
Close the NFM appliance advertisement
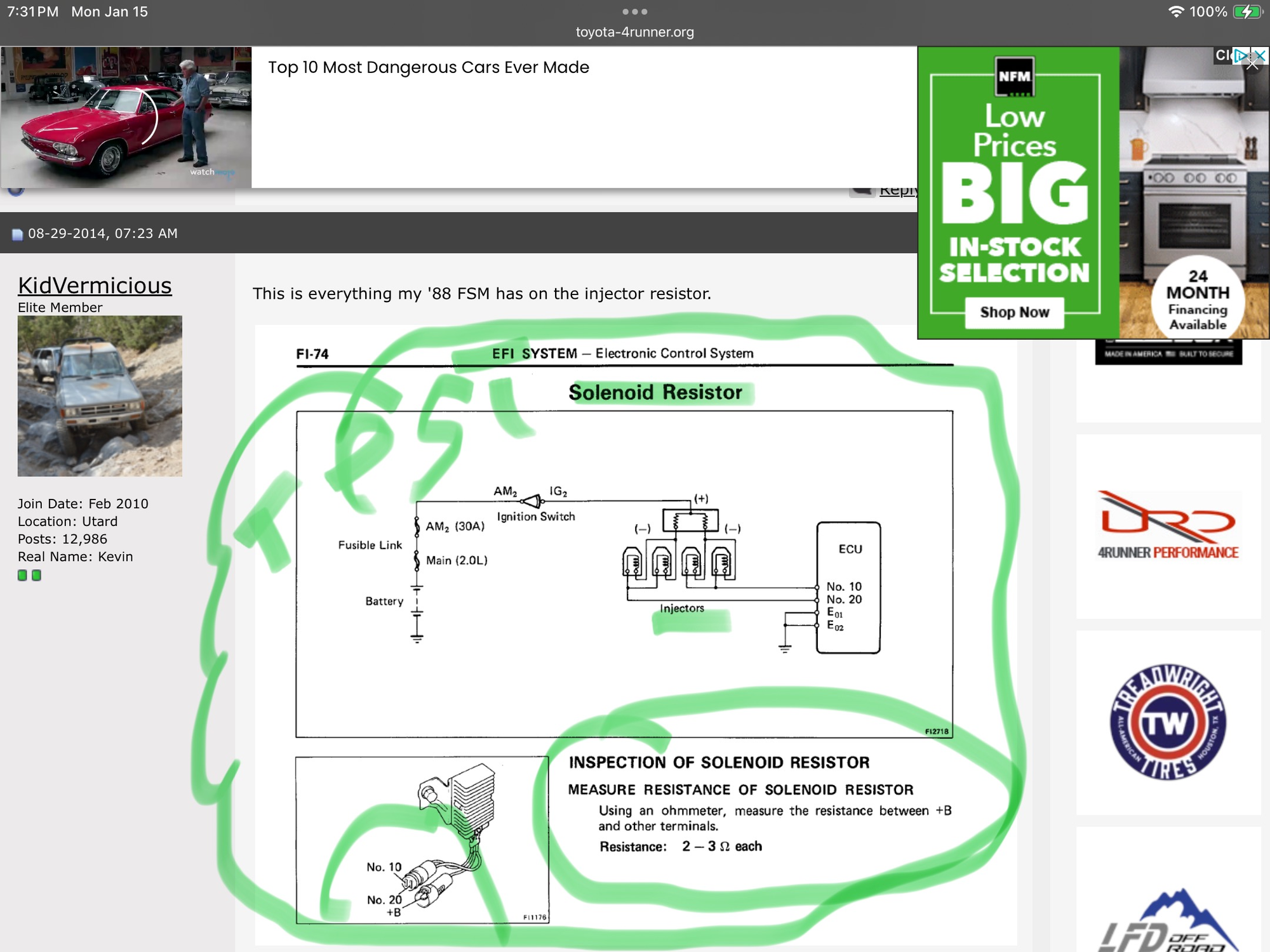coord(1259,55)
